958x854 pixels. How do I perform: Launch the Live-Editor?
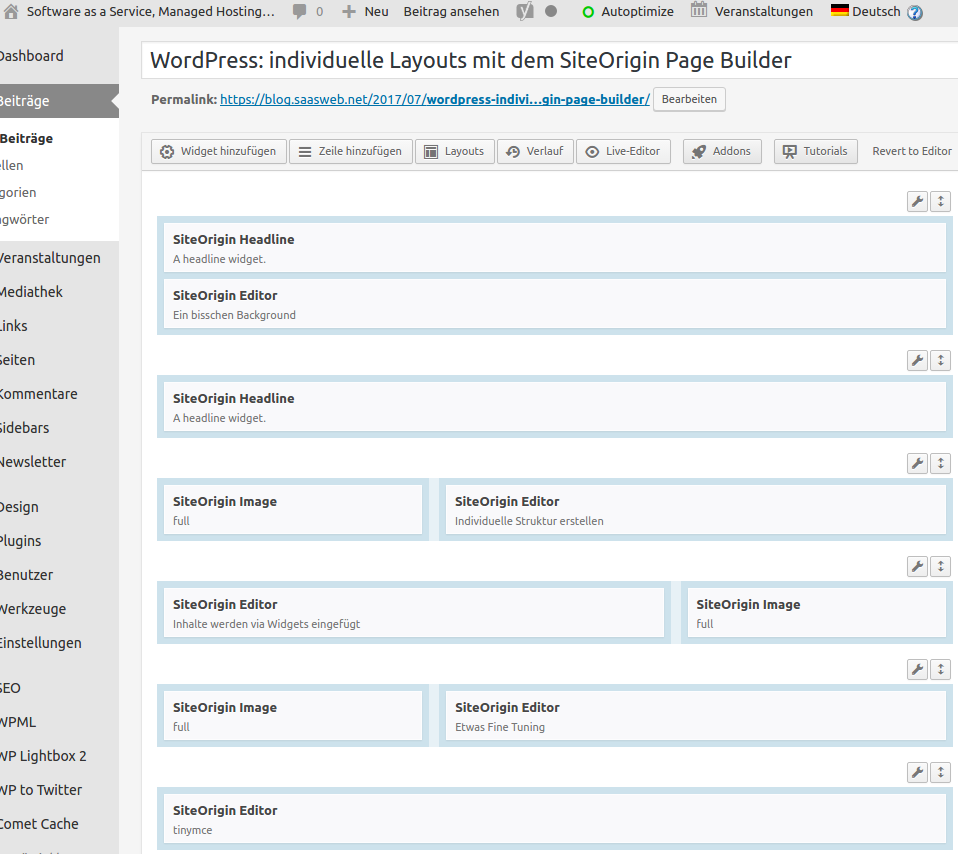pyautogui.click(x=623, y=151)
